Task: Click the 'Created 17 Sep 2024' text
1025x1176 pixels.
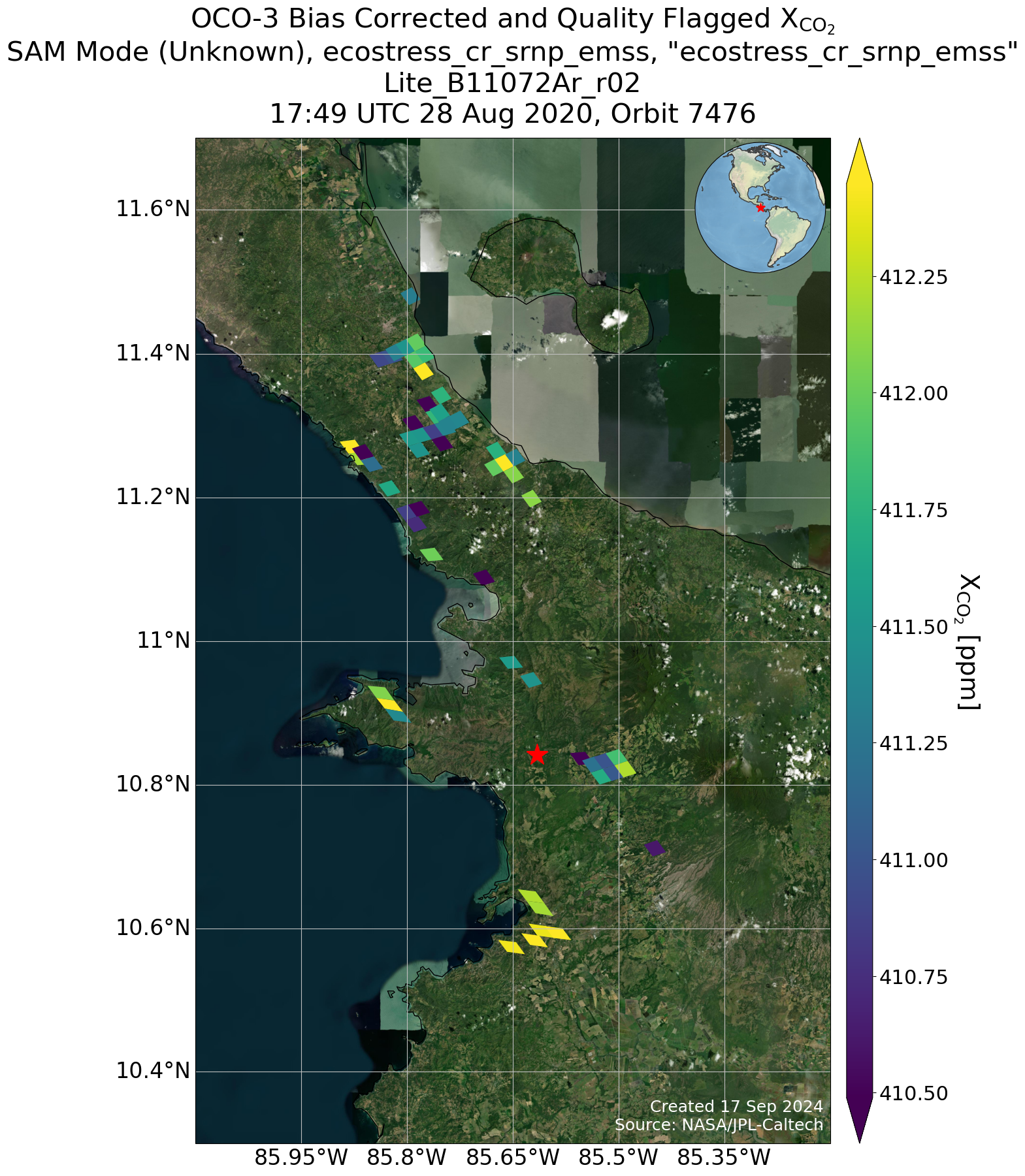Action: point(736,1106)
